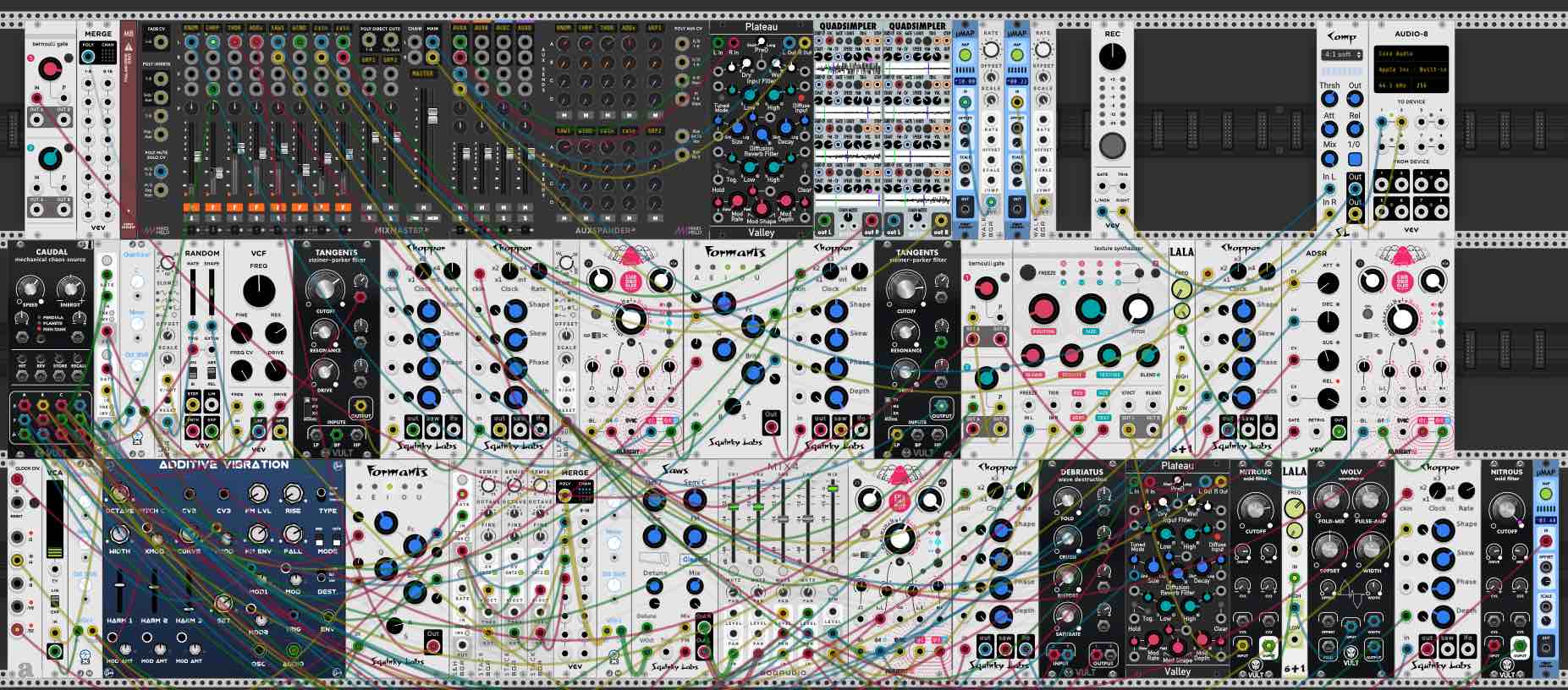Click the Comp module's In L jack
1568x690 pixels.
click(1329, 190)
